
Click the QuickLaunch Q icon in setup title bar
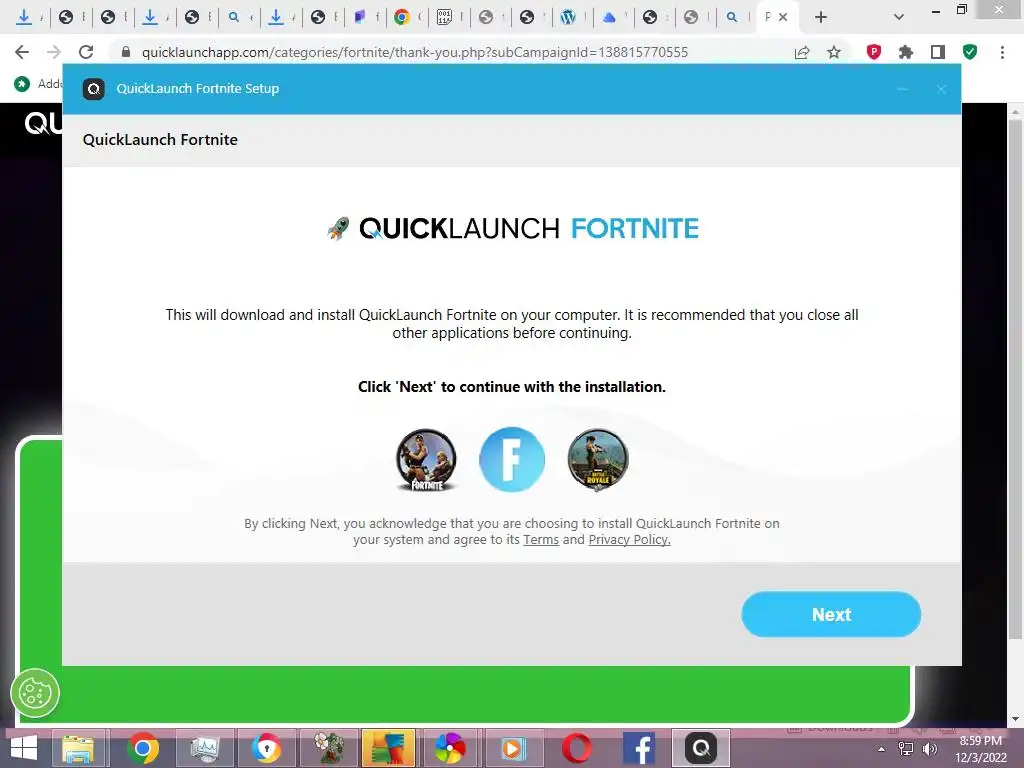pos(94,89)
